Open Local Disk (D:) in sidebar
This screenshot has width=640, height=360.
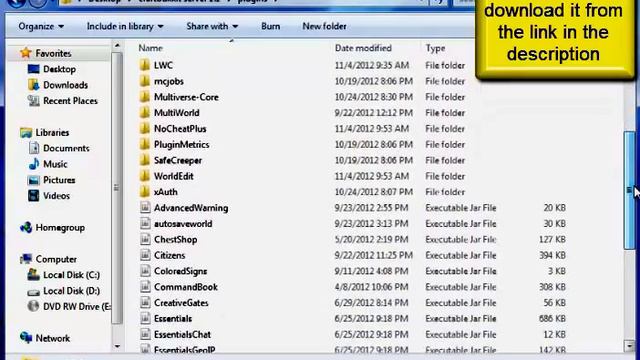(71, 291)
